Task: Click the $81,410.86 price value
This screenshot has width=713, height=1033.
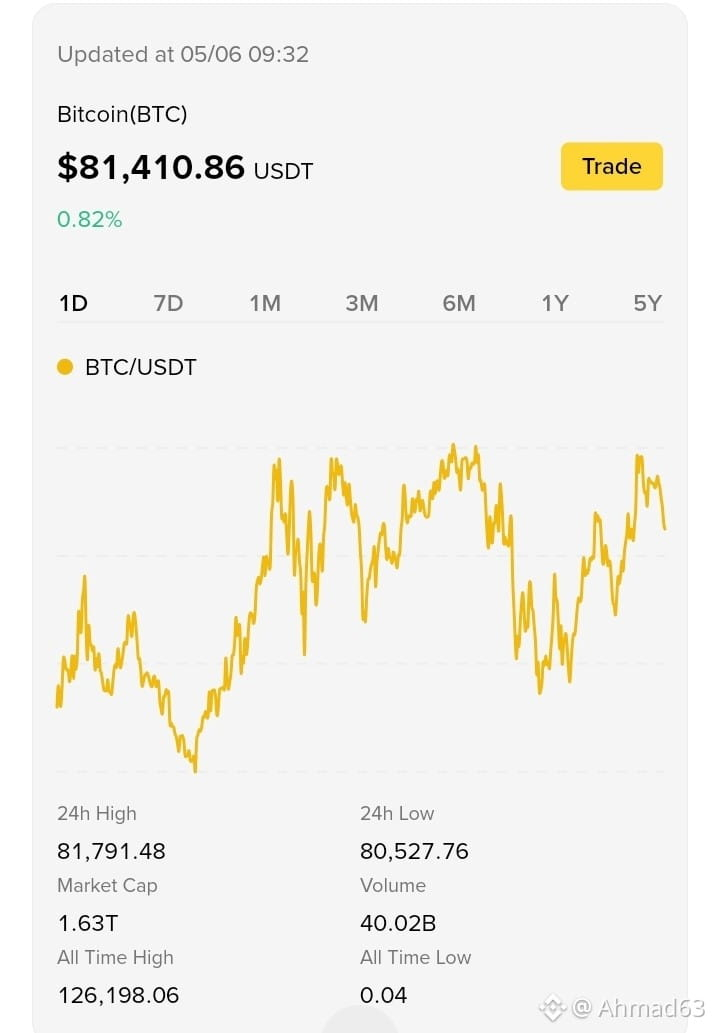Action: point(151,167)
